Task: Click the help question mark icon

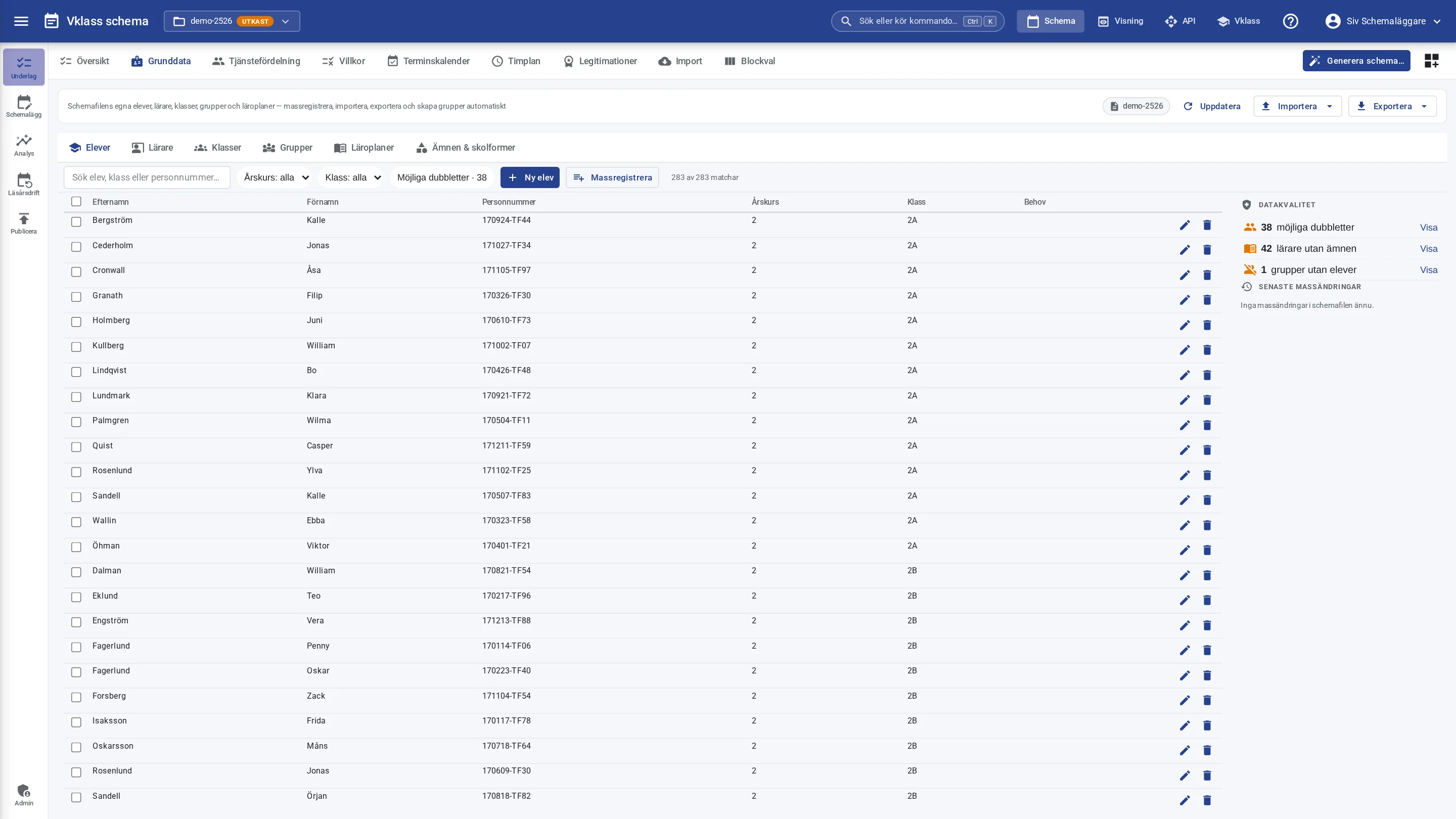Action: coord(1290,21)
